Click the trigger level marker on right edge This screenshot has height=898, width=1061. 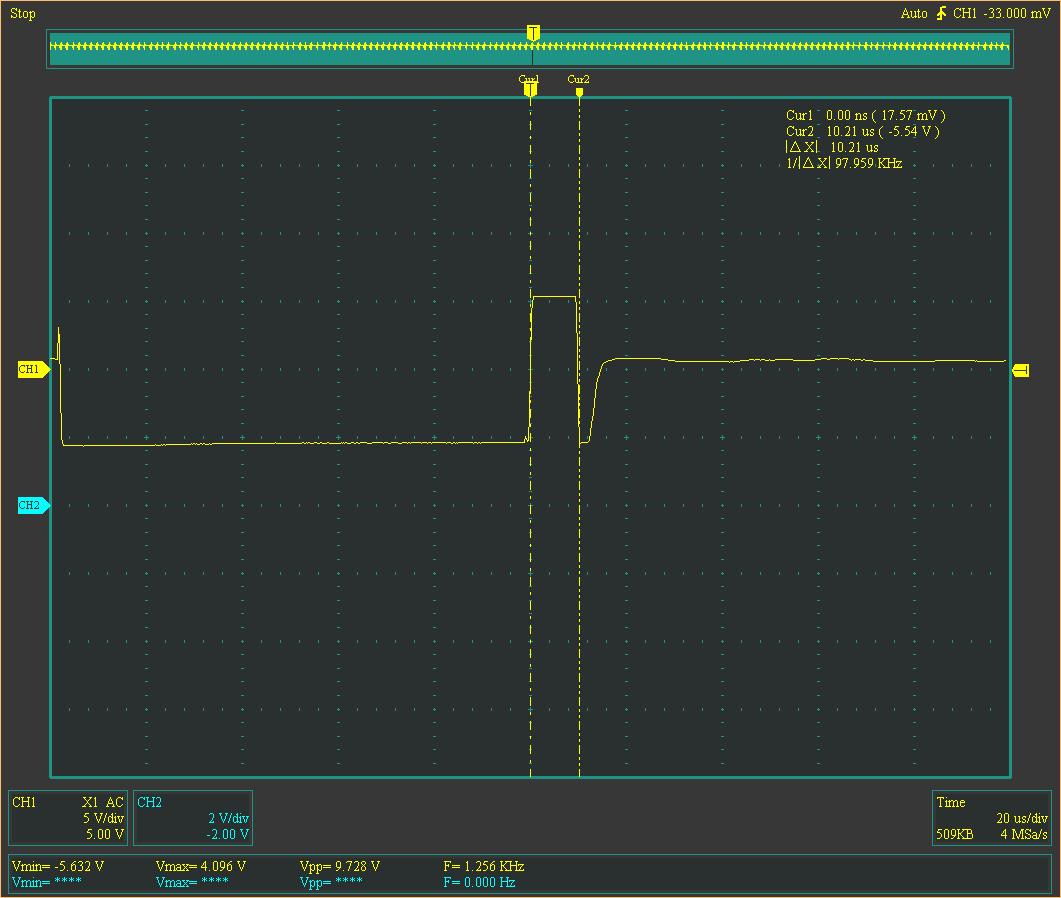(1020, 370)
